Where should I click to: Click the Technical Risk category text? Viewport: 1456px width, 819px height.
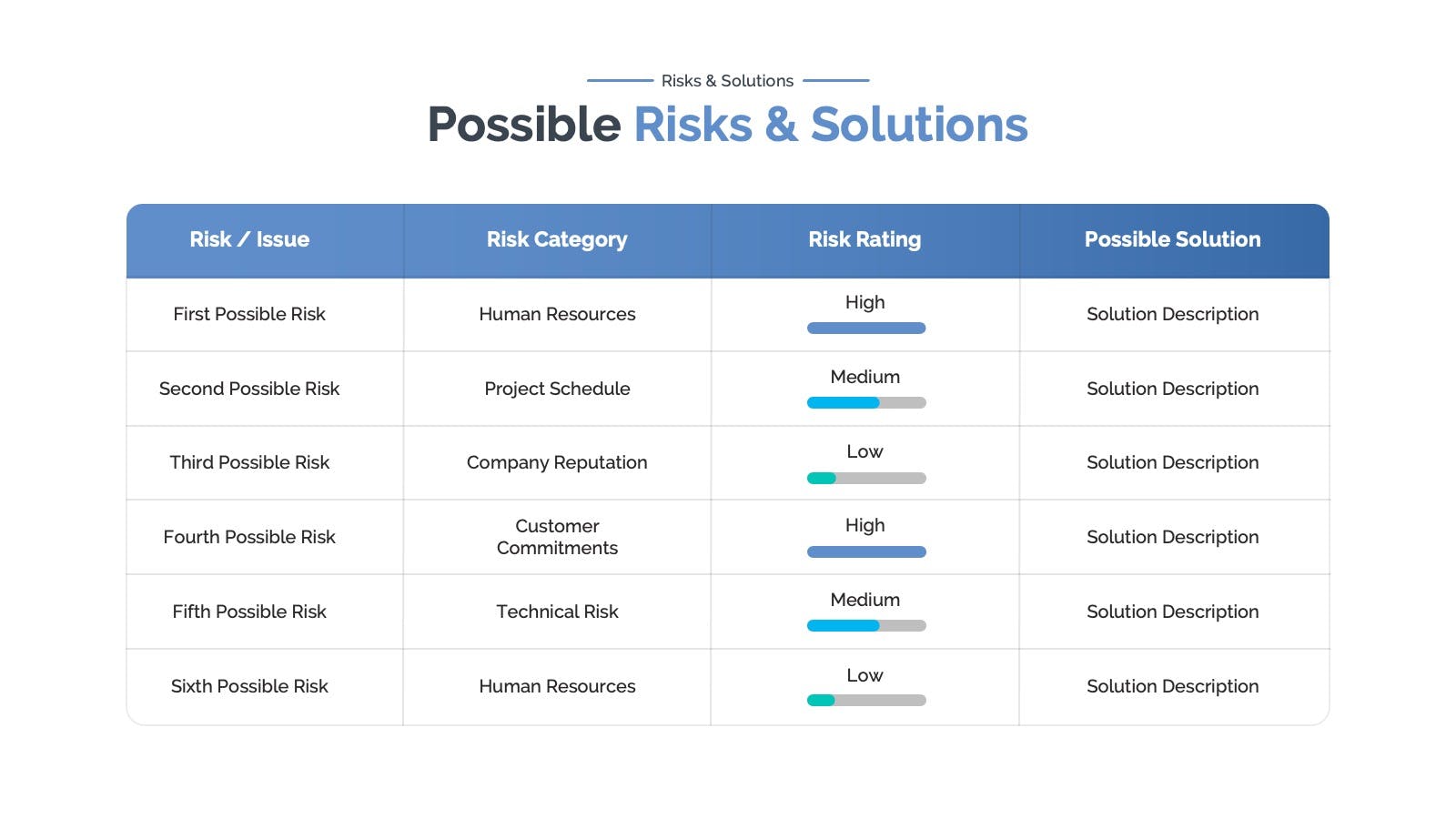557,612
